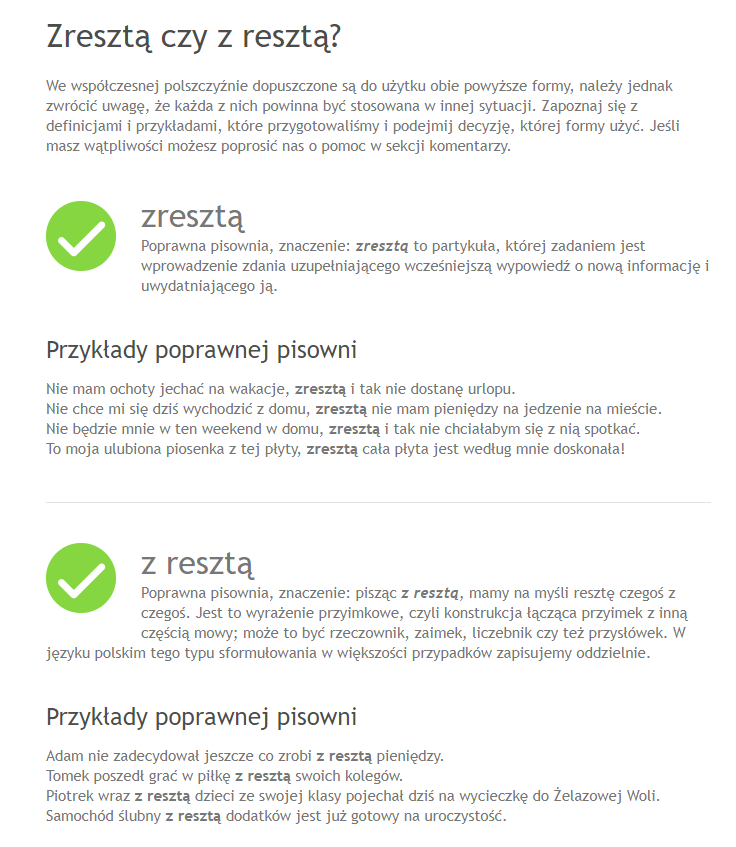
Task: Click the first "Przykłady poprawnej pisowni" heading
Action: [201, 351]
